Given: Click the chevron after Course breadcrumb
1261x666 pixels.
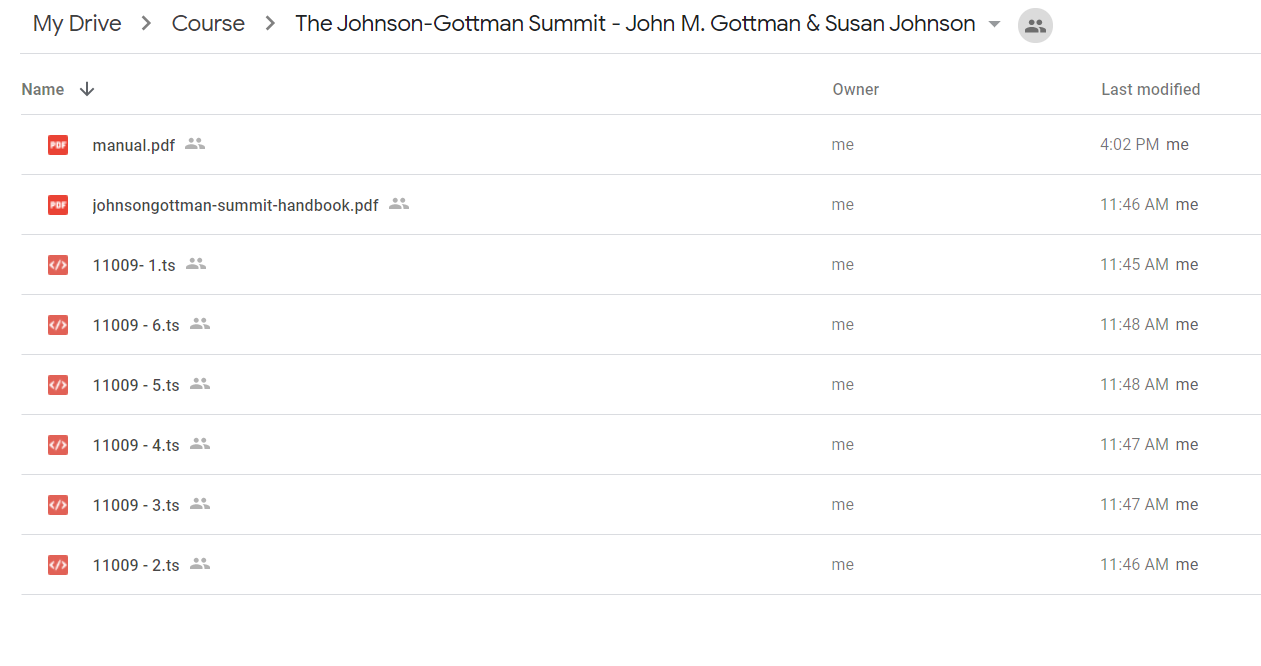Looking at the screenshot, I should pos(270,24).
